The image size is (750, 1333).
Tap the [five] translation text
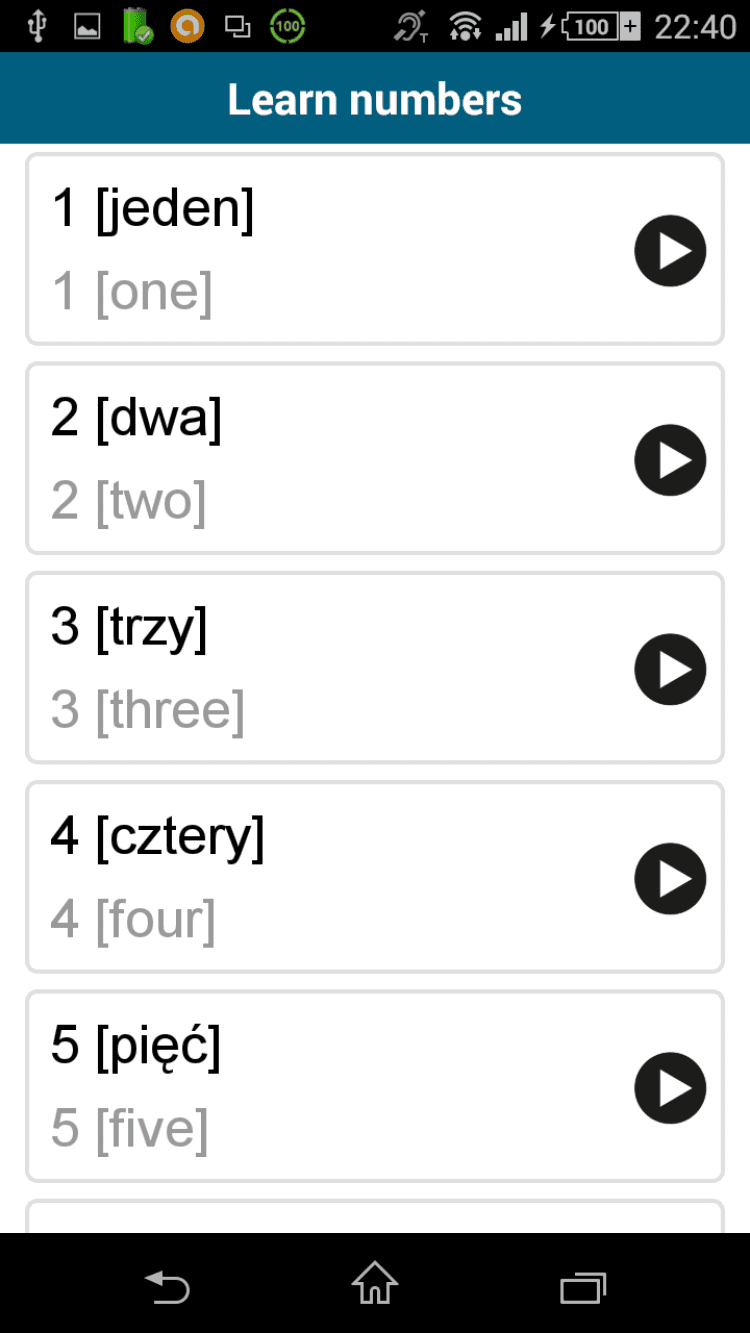[152, 1129]
